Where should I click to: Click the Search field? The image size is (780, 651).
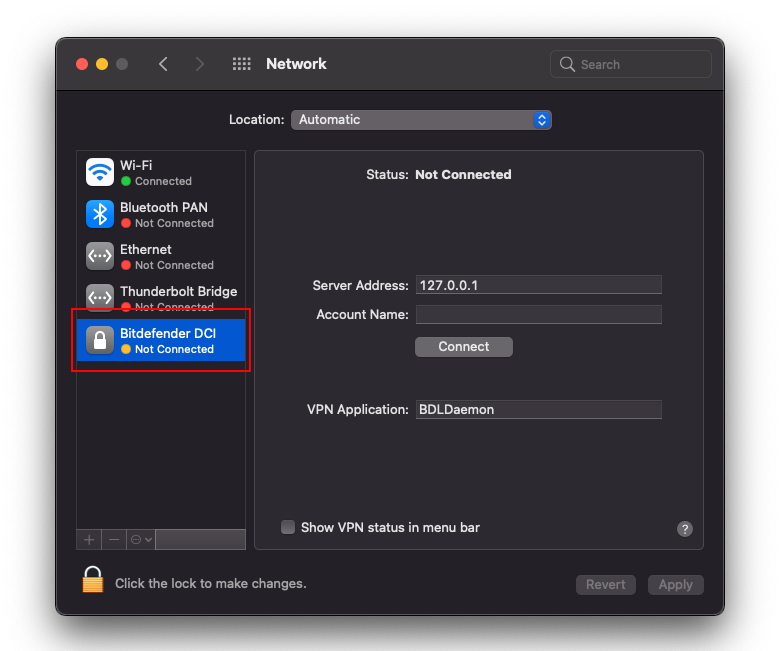631,64
